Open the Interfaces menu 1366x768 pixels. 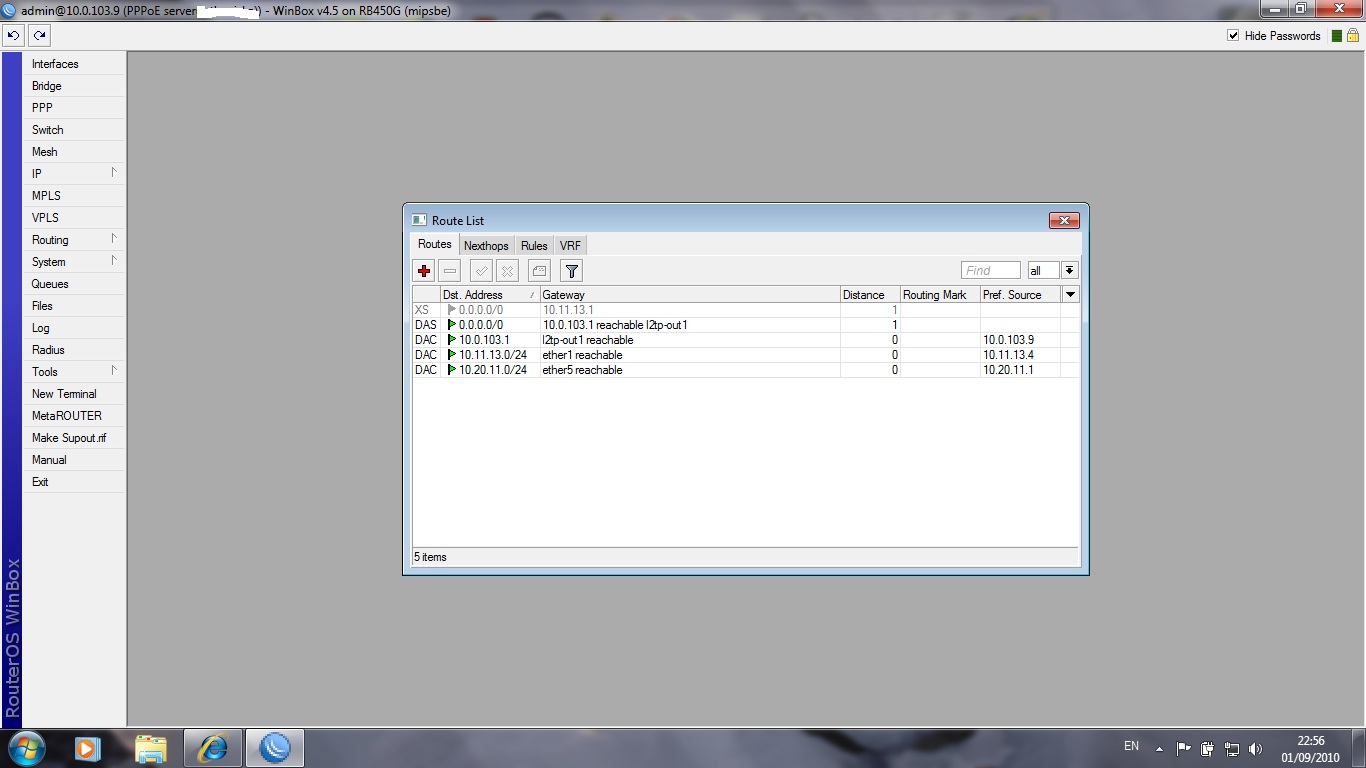tap(74, 64)
